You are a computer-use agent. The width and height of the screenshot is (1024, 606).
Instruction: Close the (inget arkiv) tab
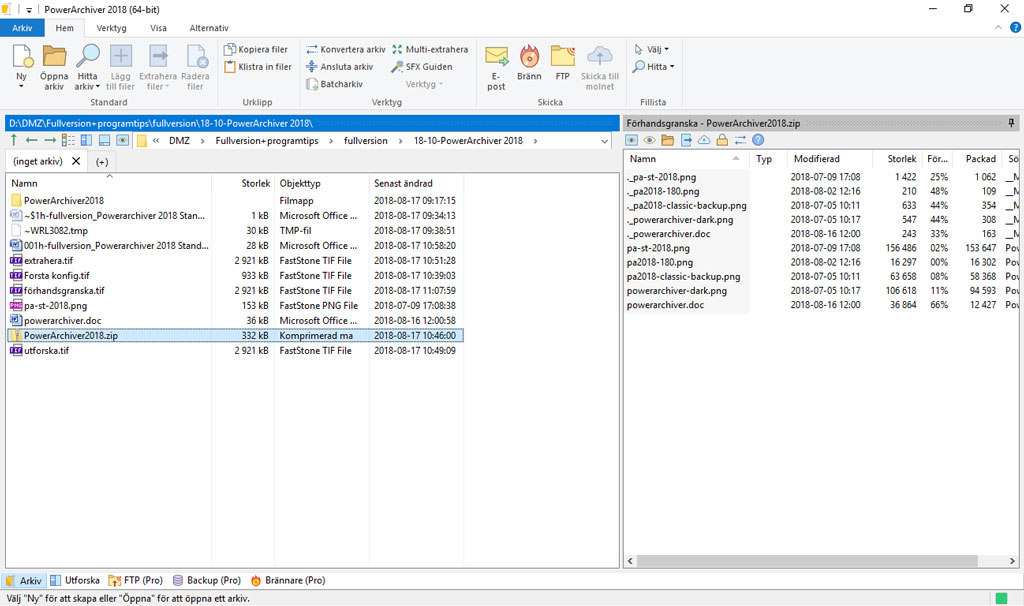click(76, 161)
